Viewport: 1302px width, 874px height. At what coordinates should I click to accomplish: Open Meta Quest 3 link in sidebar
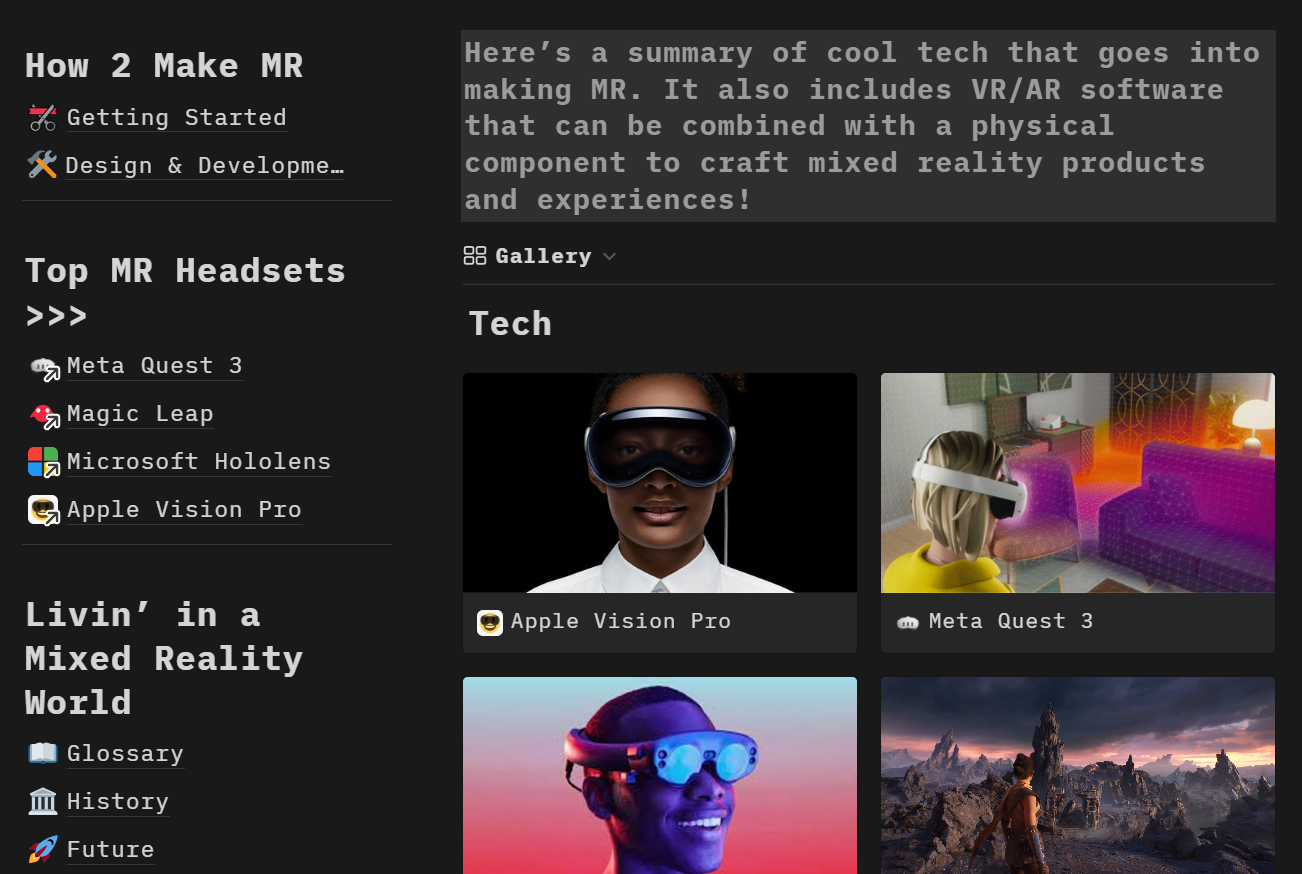[155, 366]
